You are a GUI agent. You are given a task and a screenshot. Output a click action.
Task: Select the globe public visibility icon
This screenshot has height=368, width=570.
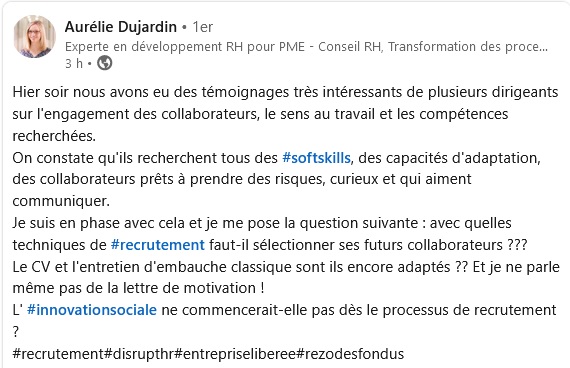pyautogui.click(x=105, y=63)
